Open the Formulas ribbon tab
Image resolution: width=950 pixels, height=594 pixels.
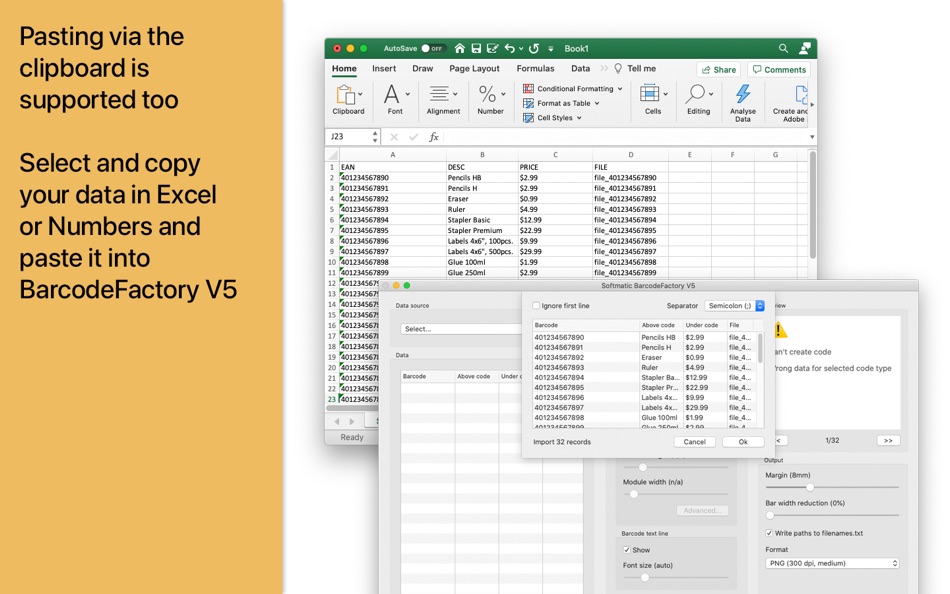click(536, 68)
